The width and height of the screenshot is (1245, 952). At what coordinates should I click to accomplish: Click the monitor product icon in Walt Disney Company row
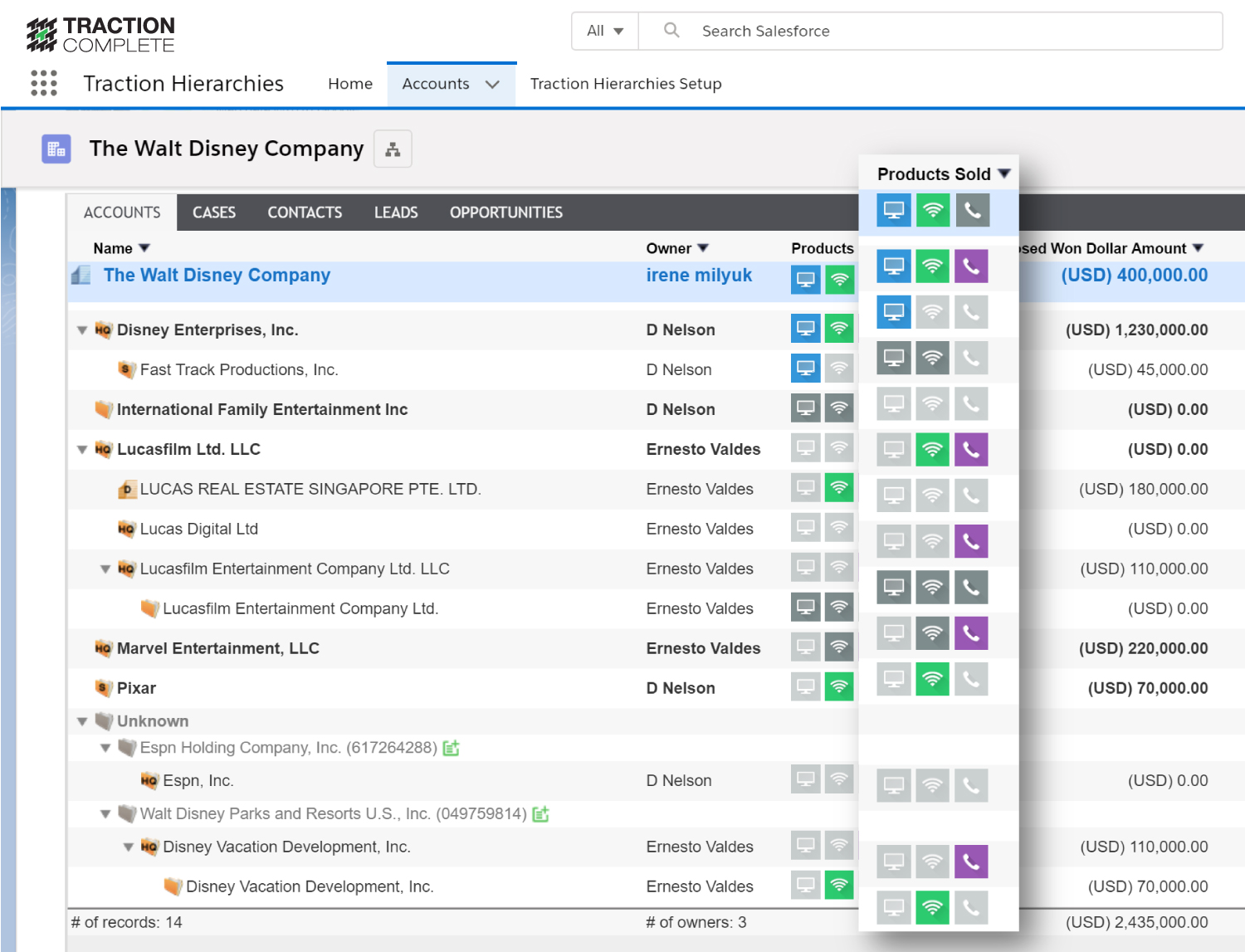[x=805, y=280]
